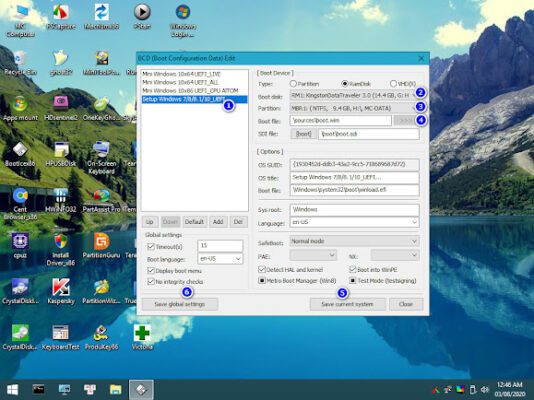Viewport: 534px width, 400px height.
Task: Click into the Timeout value field
Action: pos(220,245)
